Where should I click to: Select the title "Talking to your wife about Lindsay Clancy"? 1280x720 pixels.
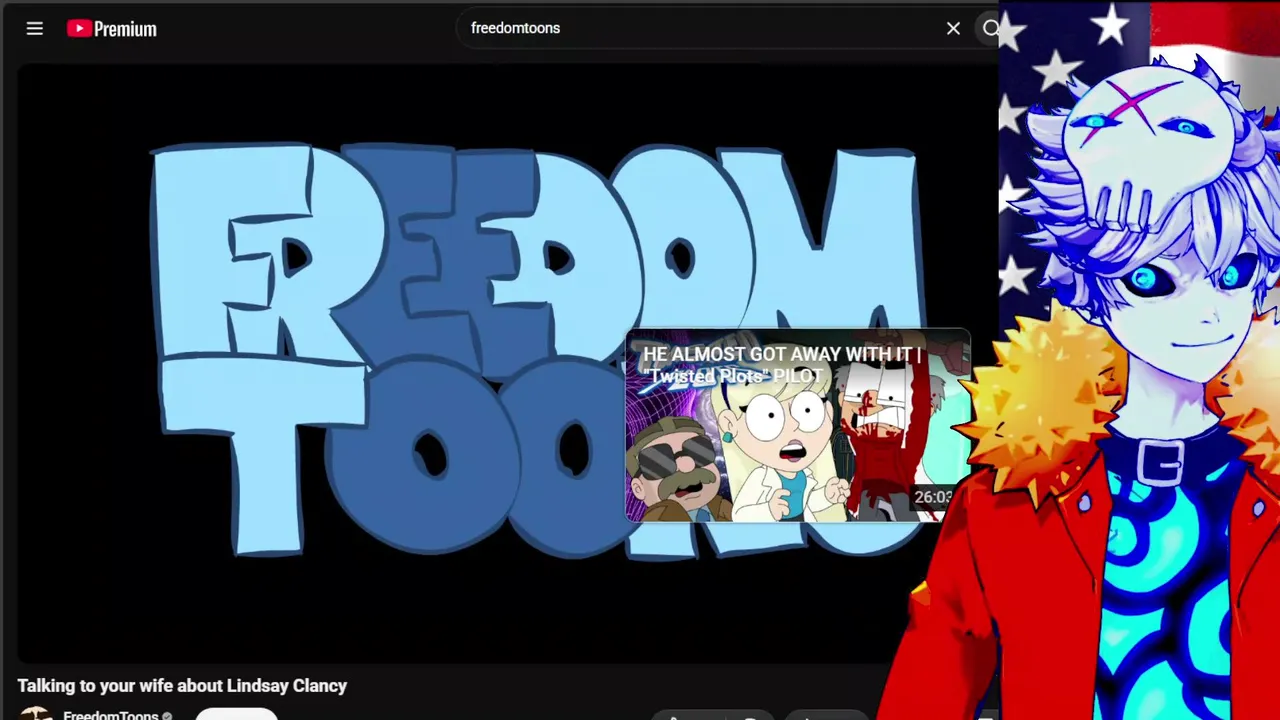point(182,686)
